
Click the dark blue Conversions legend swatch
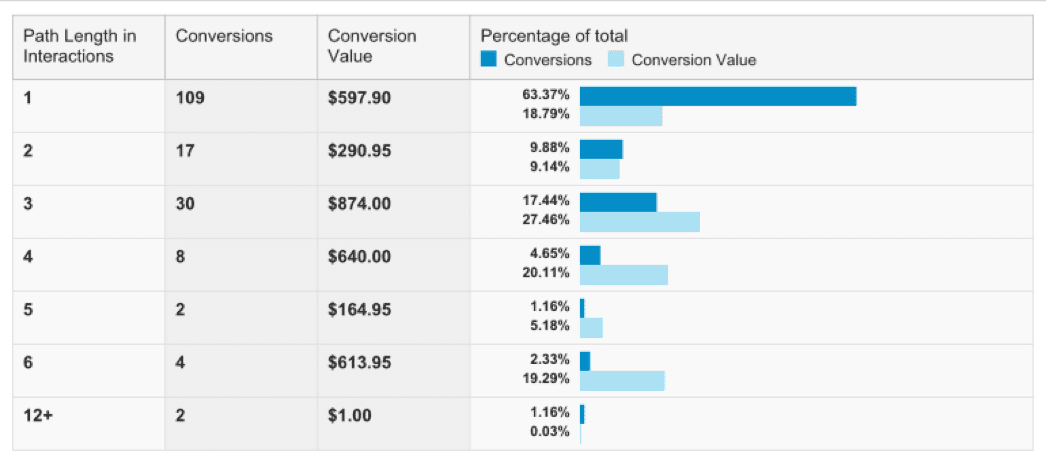[489, 60]
